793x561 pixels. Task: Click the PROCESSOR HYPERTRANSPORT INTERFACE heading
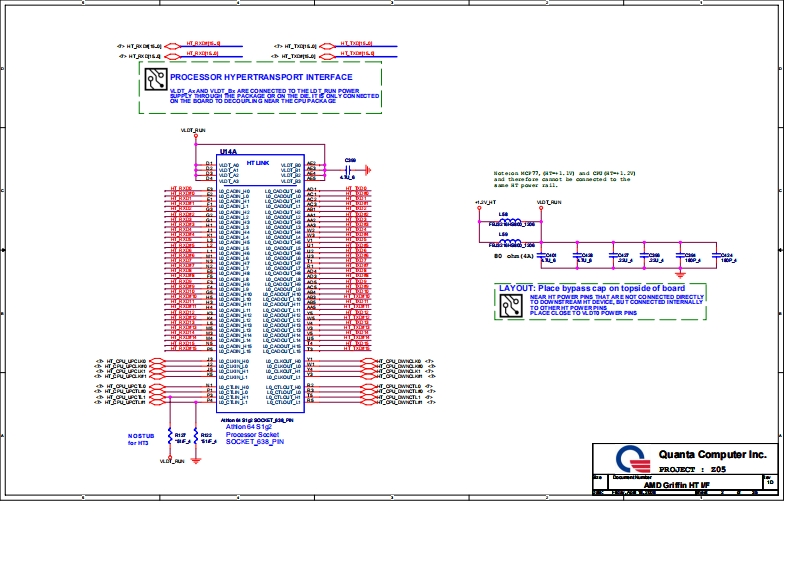click(x=260, y=77)
